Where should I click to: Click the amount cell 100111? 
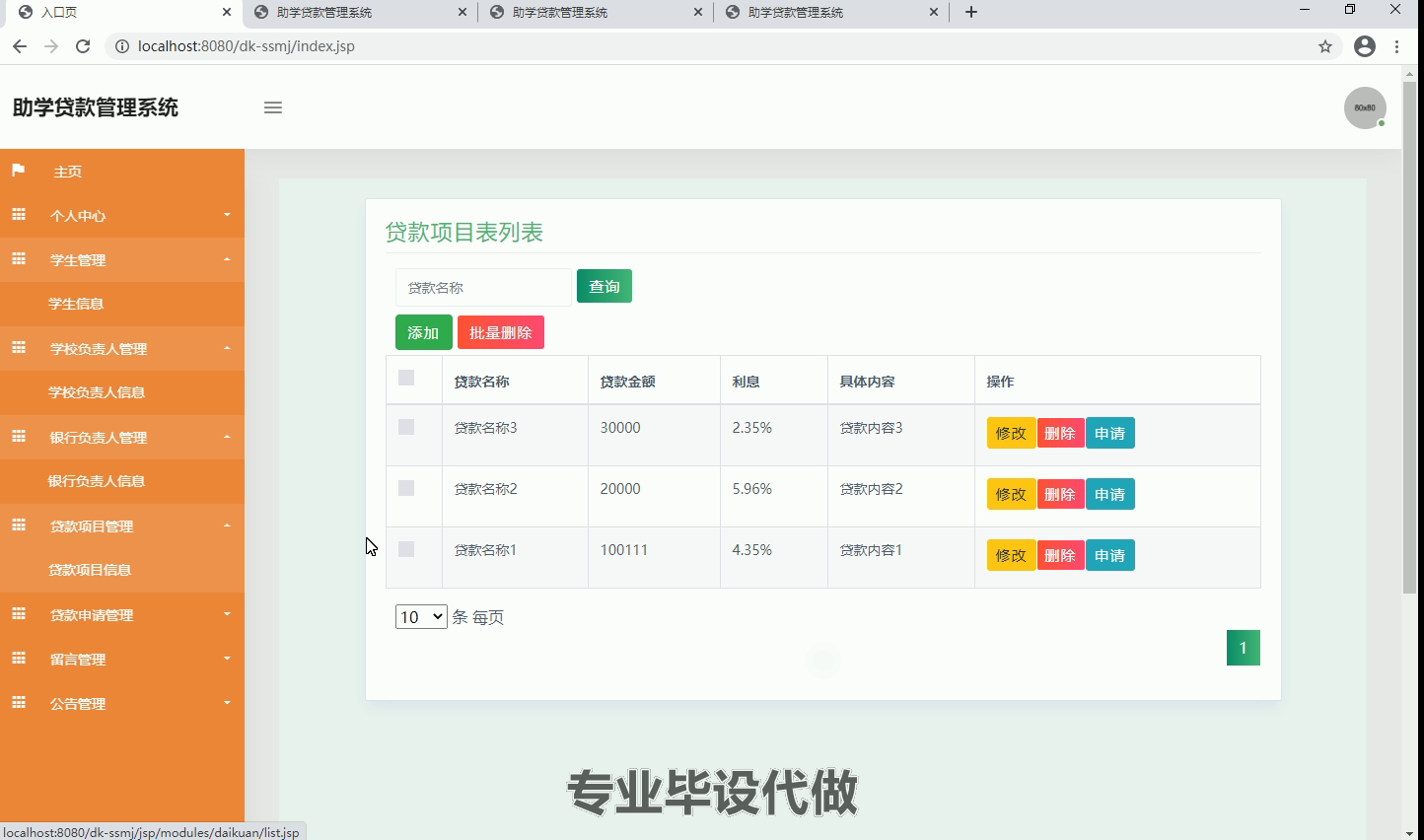(623, 550)
